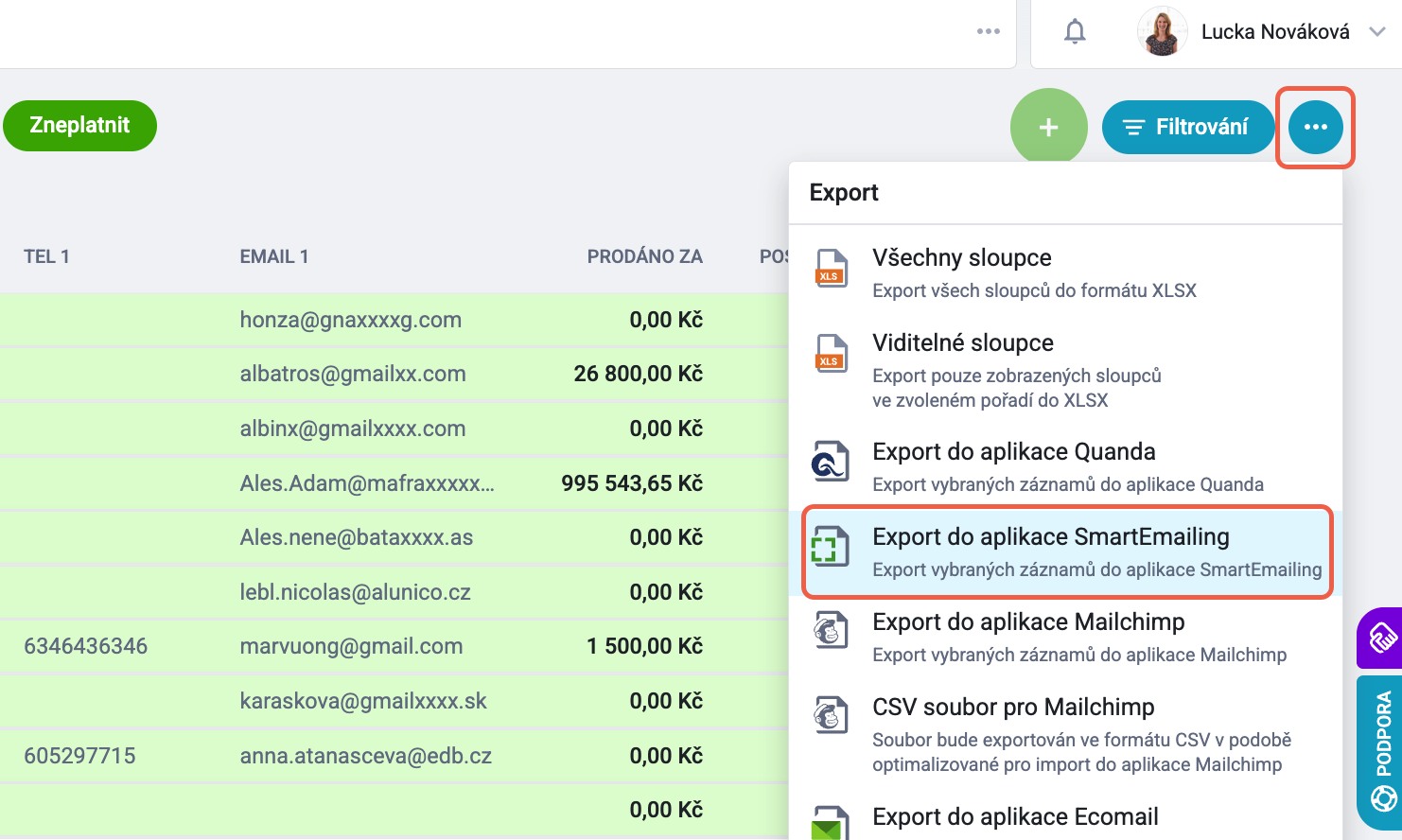Click the Quanda app icon
The height and width of the screenshot is (840, 1402).
coord(830,461)
